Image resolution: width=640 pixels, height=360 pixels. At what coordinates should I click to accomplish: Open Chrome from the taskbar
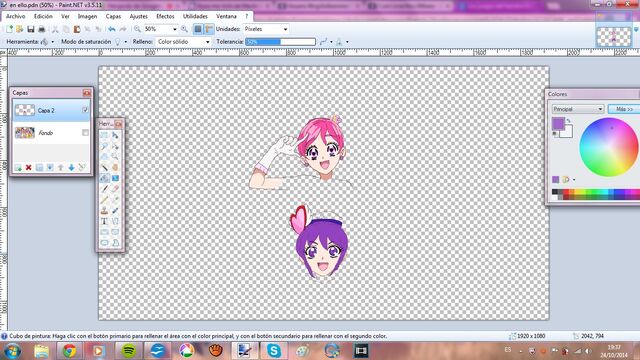69,351
